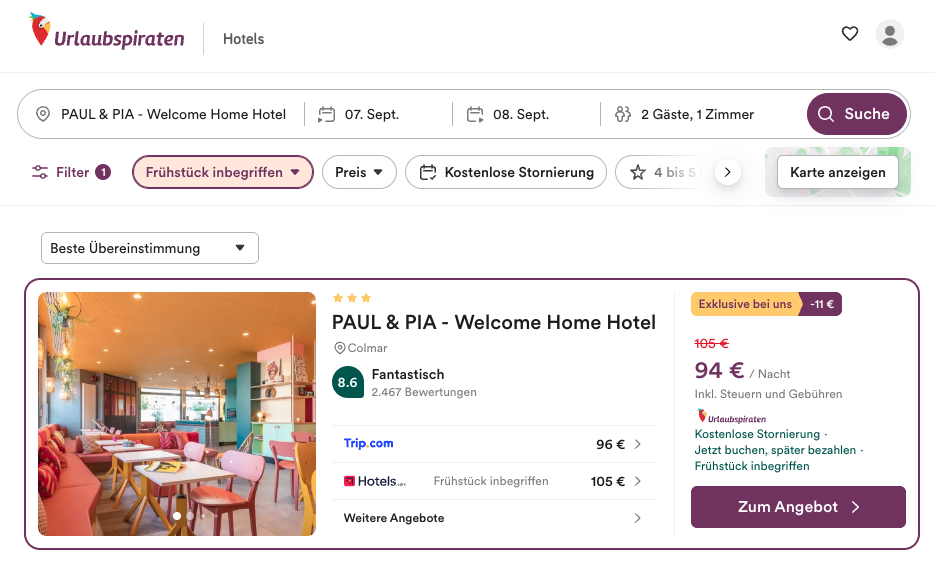The height and width of the screenshot is (562, 943).
Task: Click the Zum Angebot button
Action: tap(798, 507)
